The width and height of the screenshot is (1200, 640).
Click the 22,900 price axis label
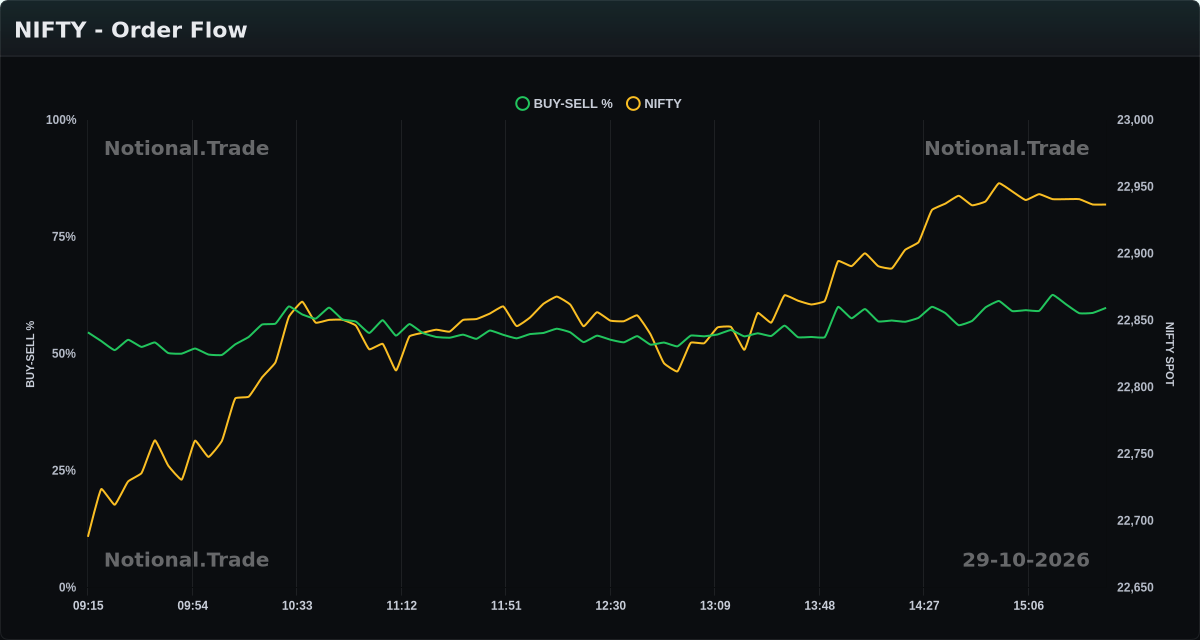pyautogui.click(x=1135, y=254)
